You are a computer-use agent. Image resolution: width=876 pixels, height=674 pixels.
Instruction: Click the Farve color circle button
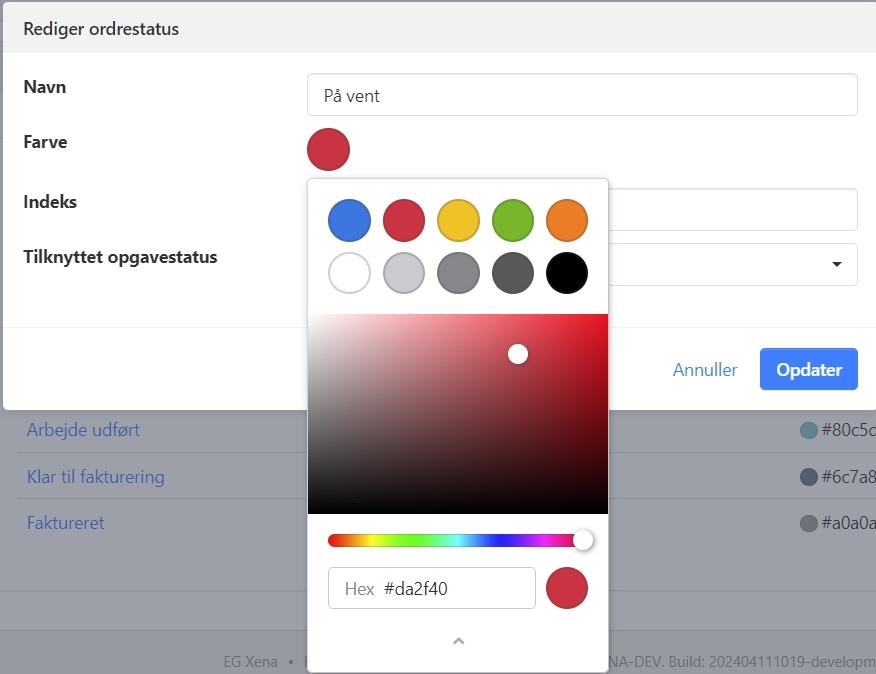[x=328, y=150]
